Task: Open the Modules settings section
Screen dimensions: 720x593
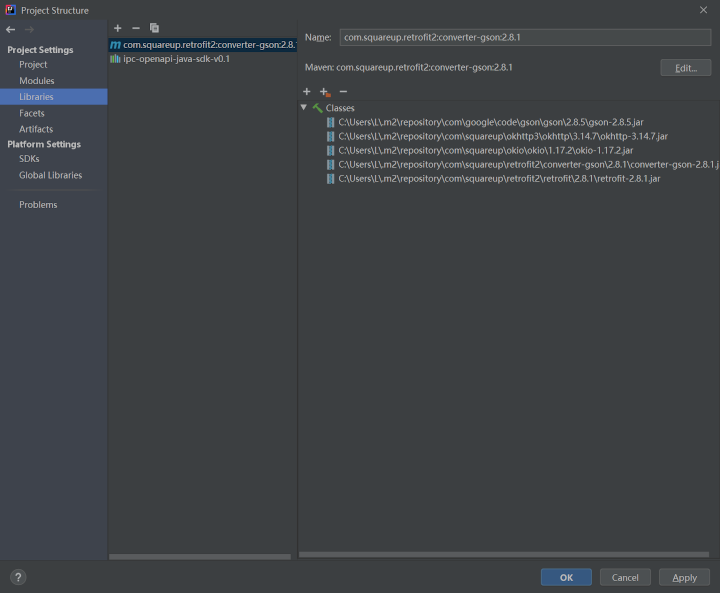Action: (37, 81)
